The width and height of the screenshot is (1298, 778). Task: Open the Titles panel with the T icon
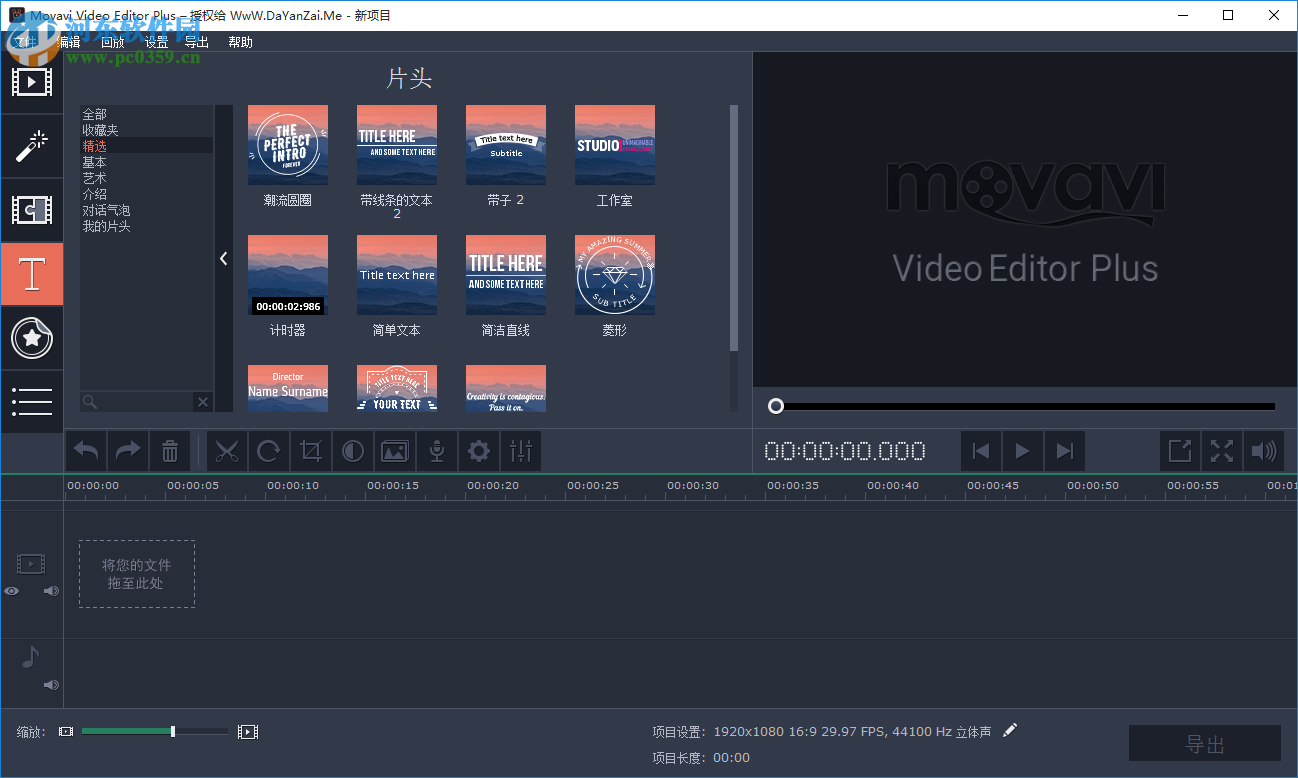(x=31, y=273)
